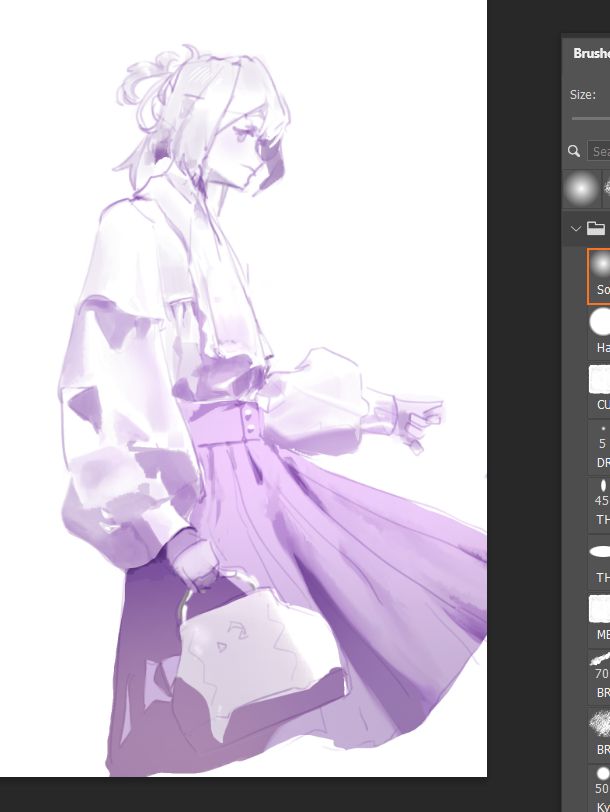Select the 'Ha' hard round brush
610x812 pixels.
click(599, 331)
